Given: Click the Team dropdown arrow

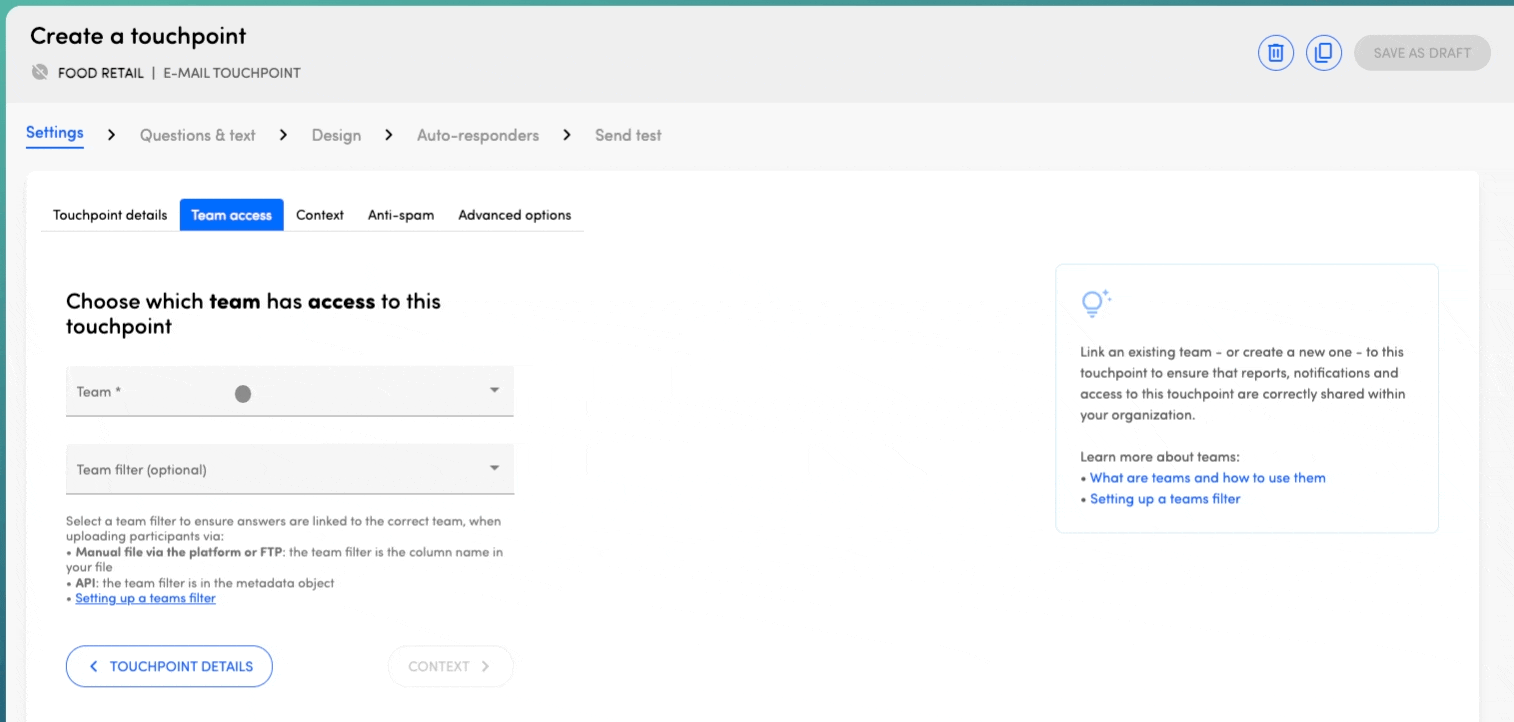Looking at the screenshot, I should point(494,390).
